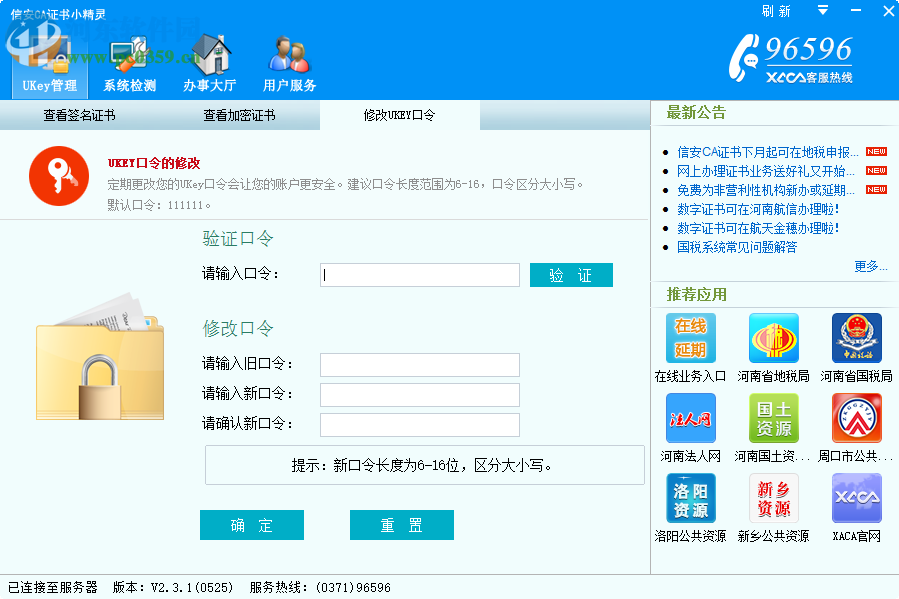Click the 最新公告 heading
The image size is (899, 599).
pyautogui.click(x=696, y=112)
